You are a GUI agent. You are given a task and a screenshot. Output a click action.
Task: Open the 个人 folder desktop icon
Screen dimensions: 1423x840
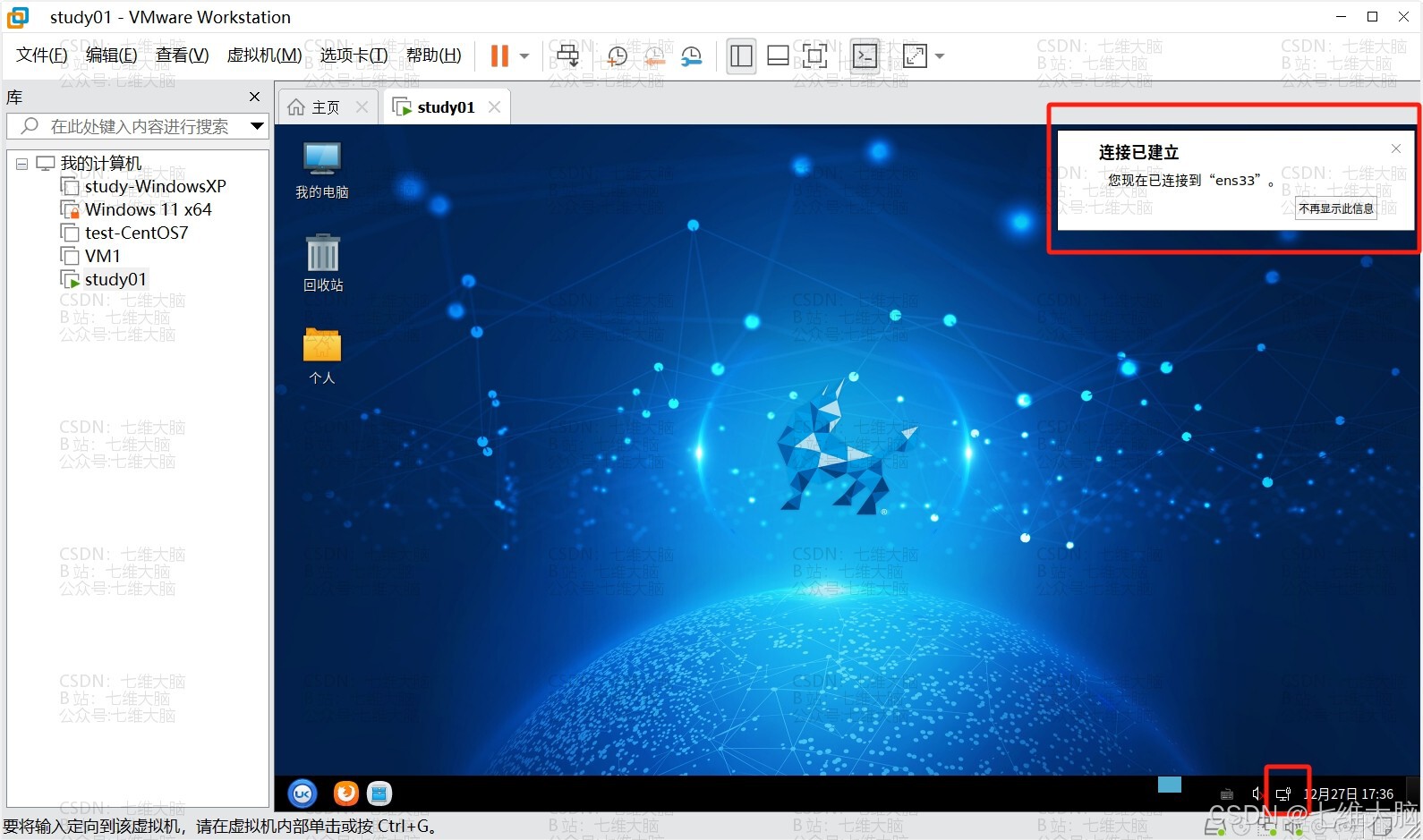click(x=322, y=356)
